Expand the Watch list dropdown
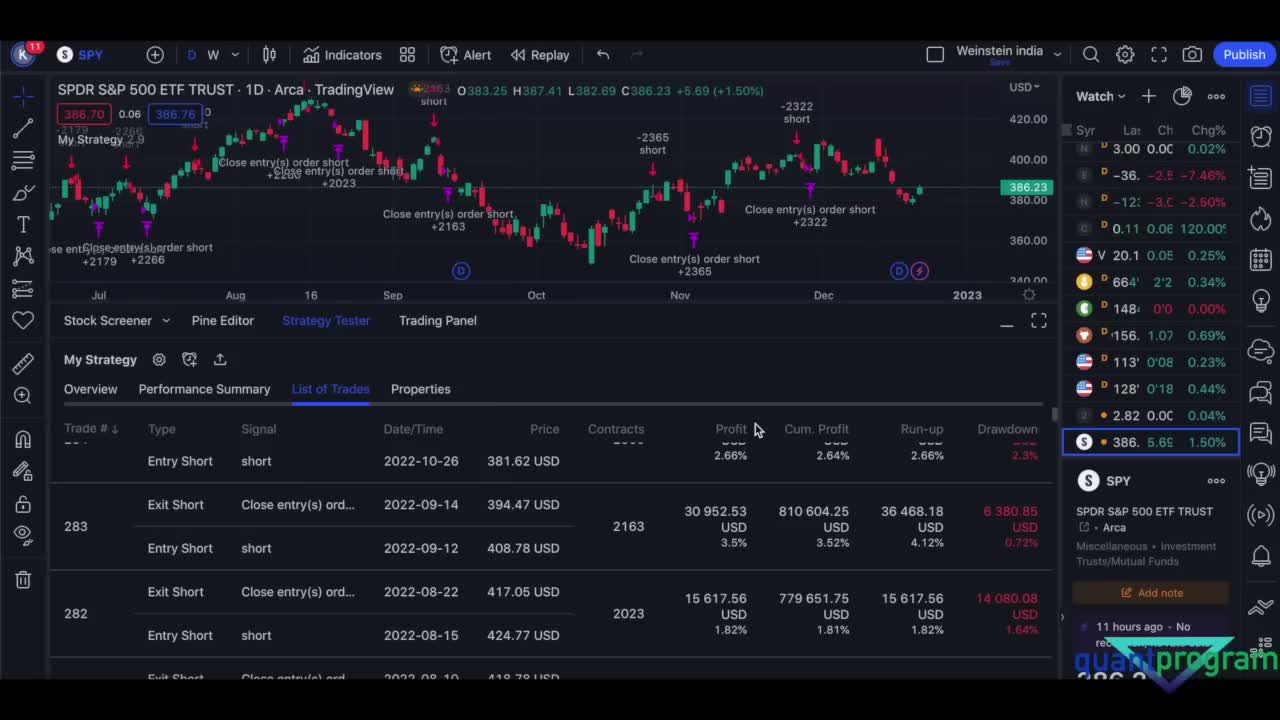The width and height of the screenshot is (1280, 720). [1100, 96]
